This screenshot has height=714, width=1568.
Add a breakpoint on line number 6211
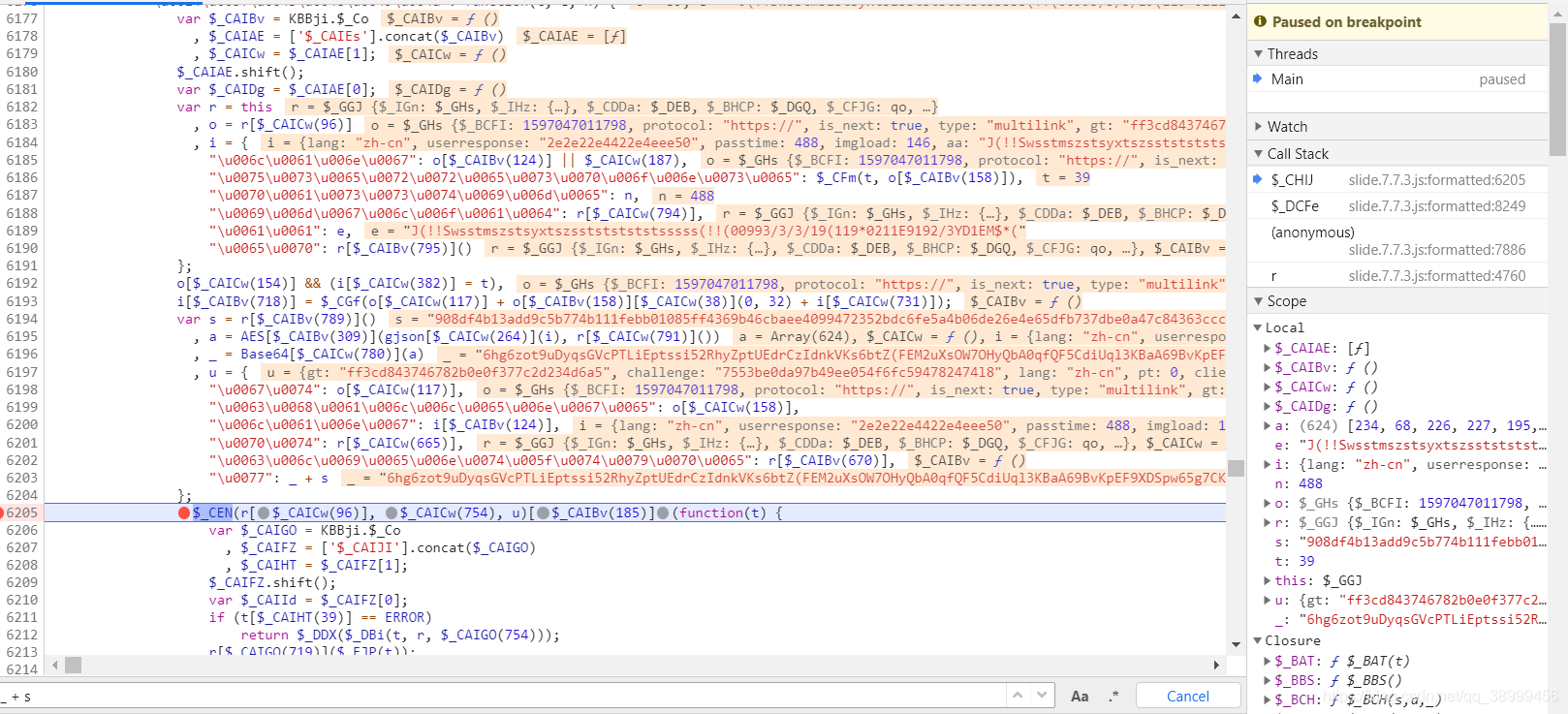[x=21, y=617]
